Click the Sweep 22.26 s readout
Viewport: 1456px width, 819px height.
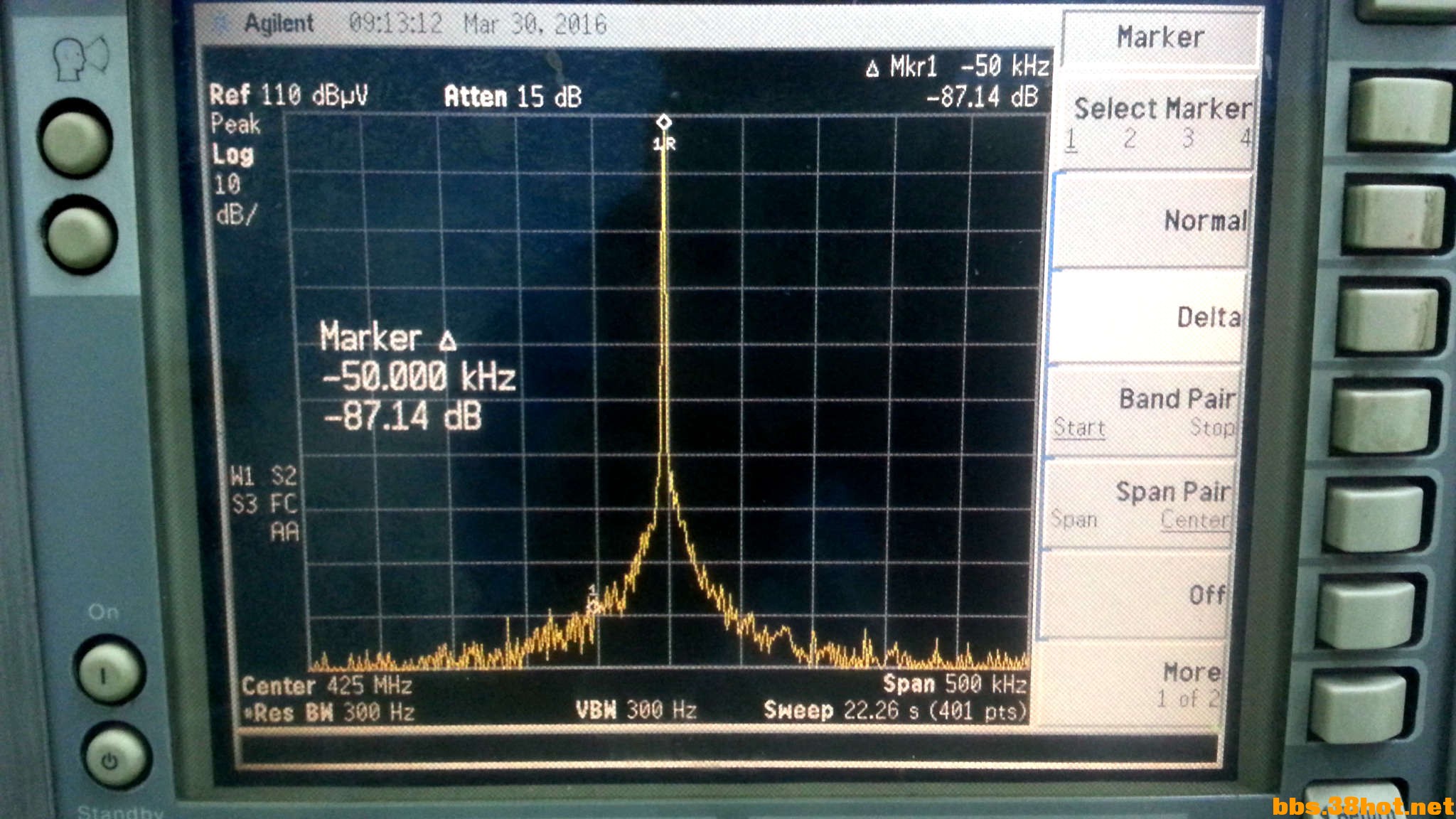(895, 710)
